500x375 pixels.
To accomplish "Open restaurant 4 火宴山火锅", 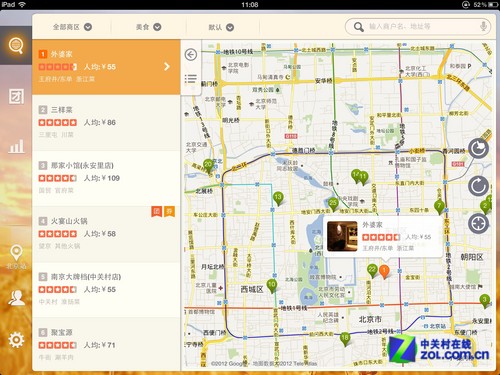I will point(106,234).
